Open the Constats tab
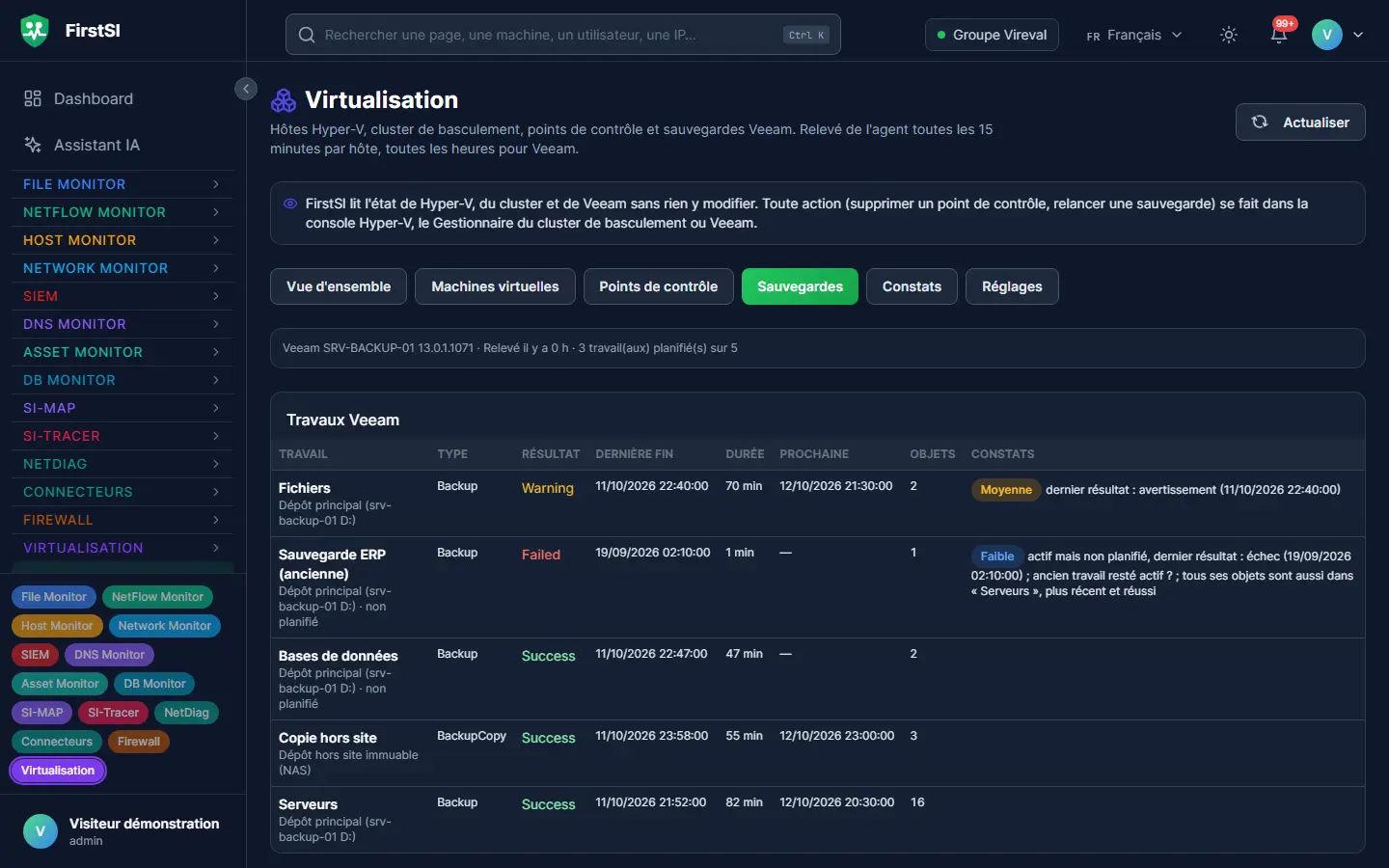This screenshot has height=868, width=1389. tap(912, 286)
